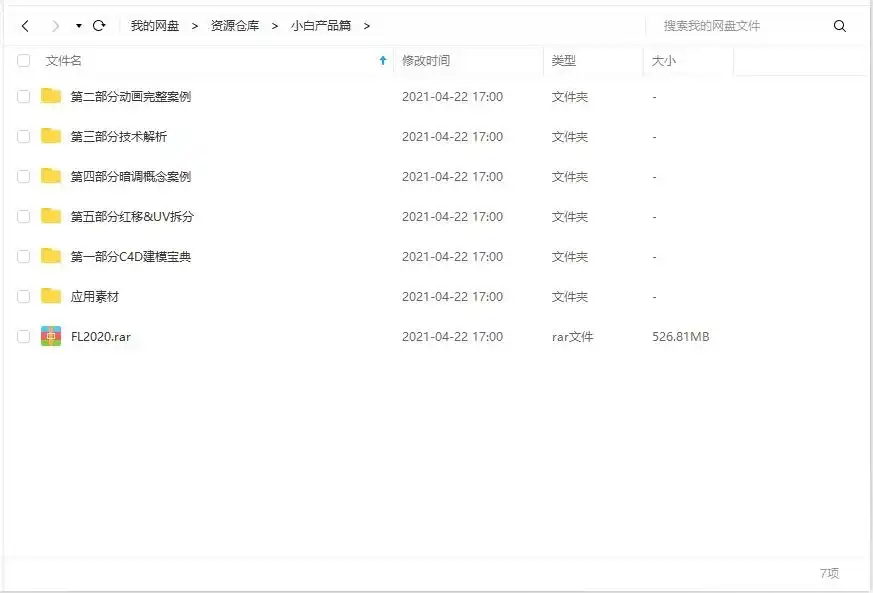Open the 第一部分C4D建模宝典 folder icon
Viewport: 873px width, 593px height.
(49, 256)
